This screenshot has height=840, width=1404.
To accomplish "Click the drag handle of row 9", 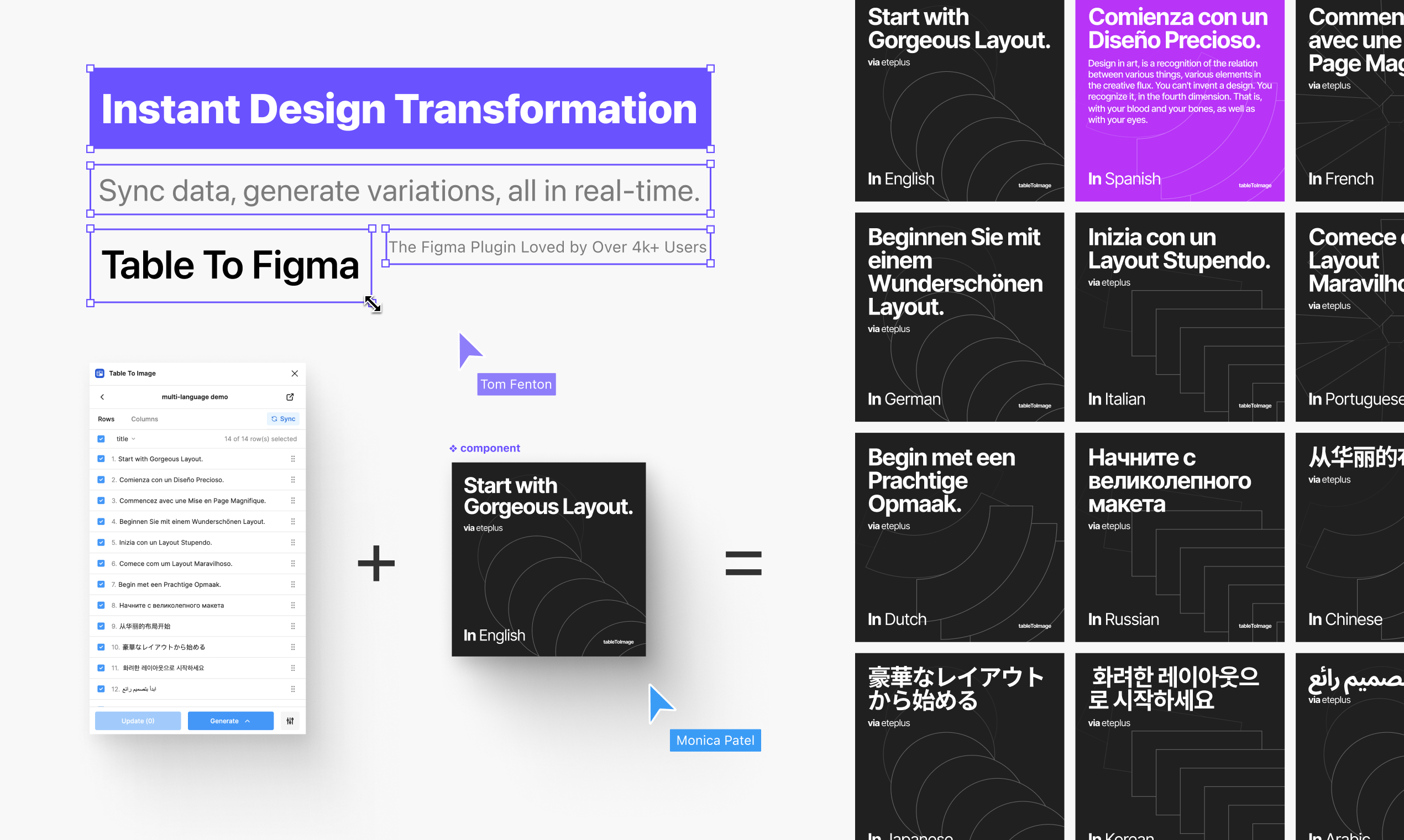I will pos(293,626).
